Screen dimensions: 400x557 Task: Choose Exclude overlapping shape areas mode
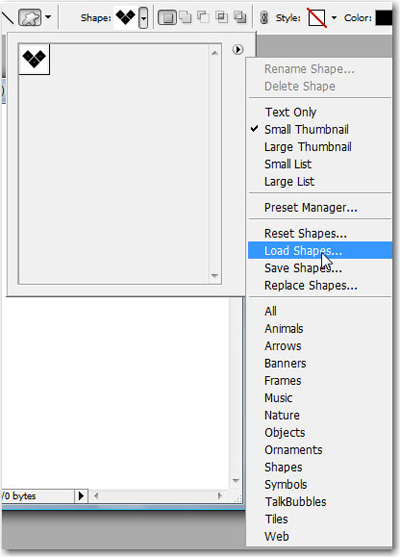pos(240,17)
